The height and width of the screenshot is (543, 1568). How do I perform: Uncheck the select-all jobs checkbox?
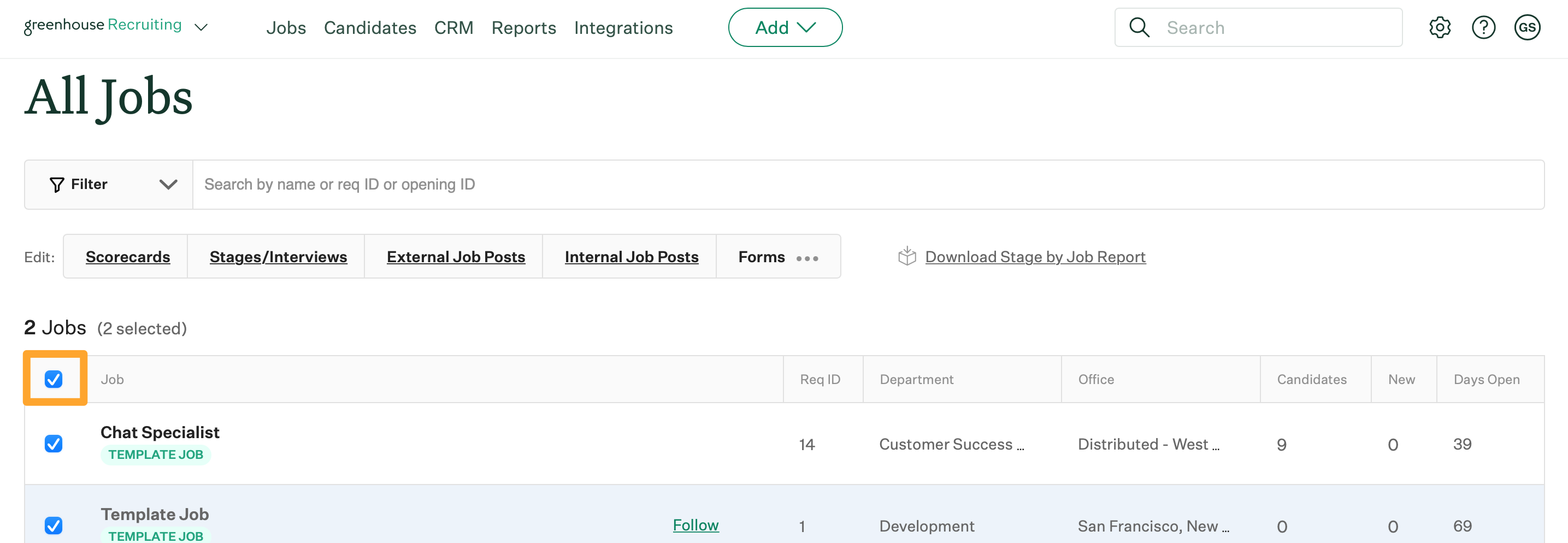coord(54,379)
